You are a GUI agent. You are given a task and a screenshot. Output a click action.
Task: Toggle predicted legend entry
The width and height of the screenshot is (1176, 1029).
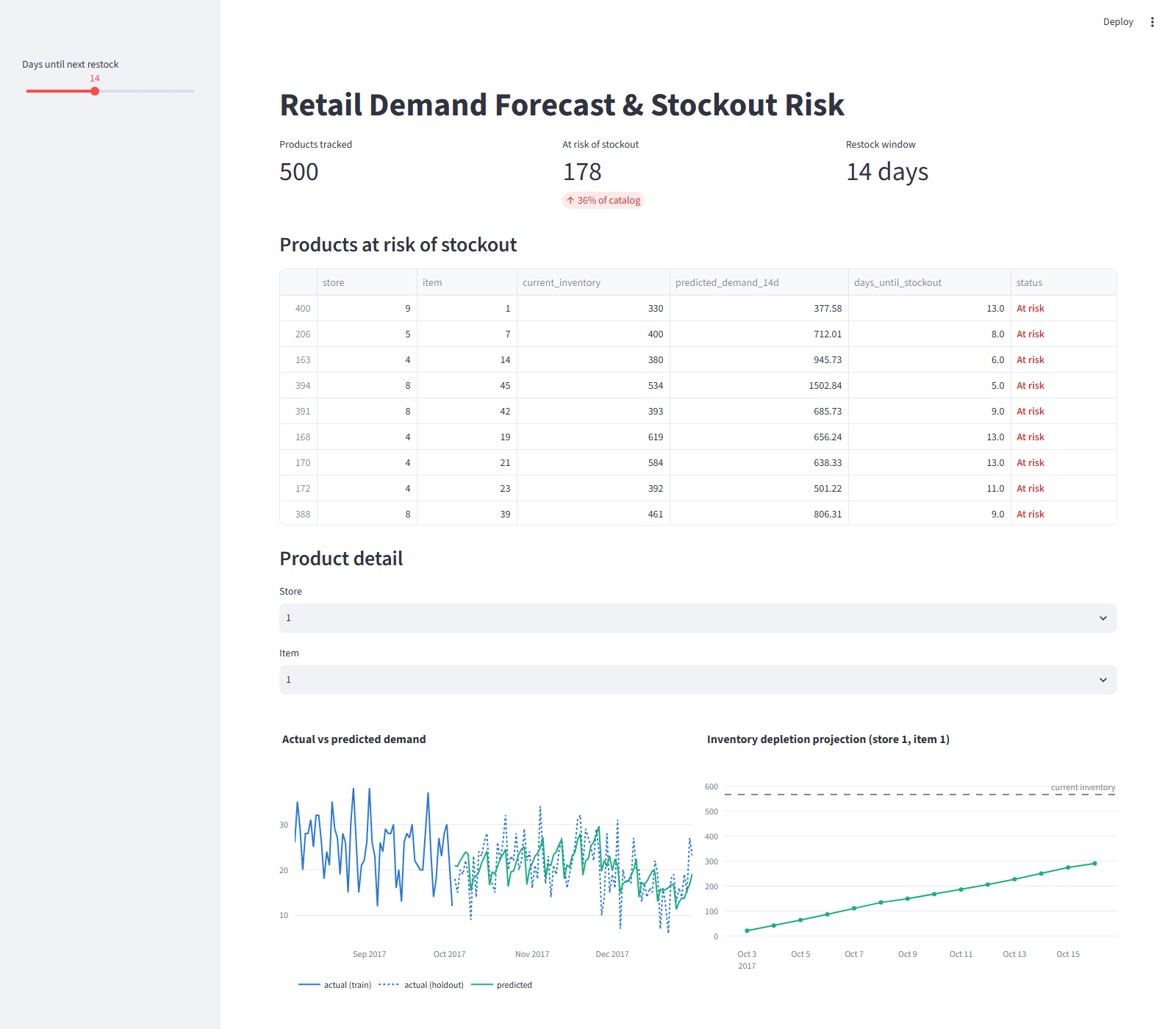[501, 985]
